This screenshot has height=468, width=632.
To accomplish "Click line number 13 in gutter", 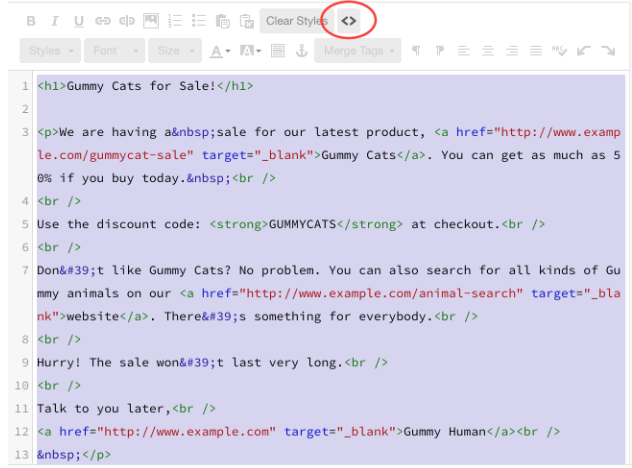I will (21, 455).
